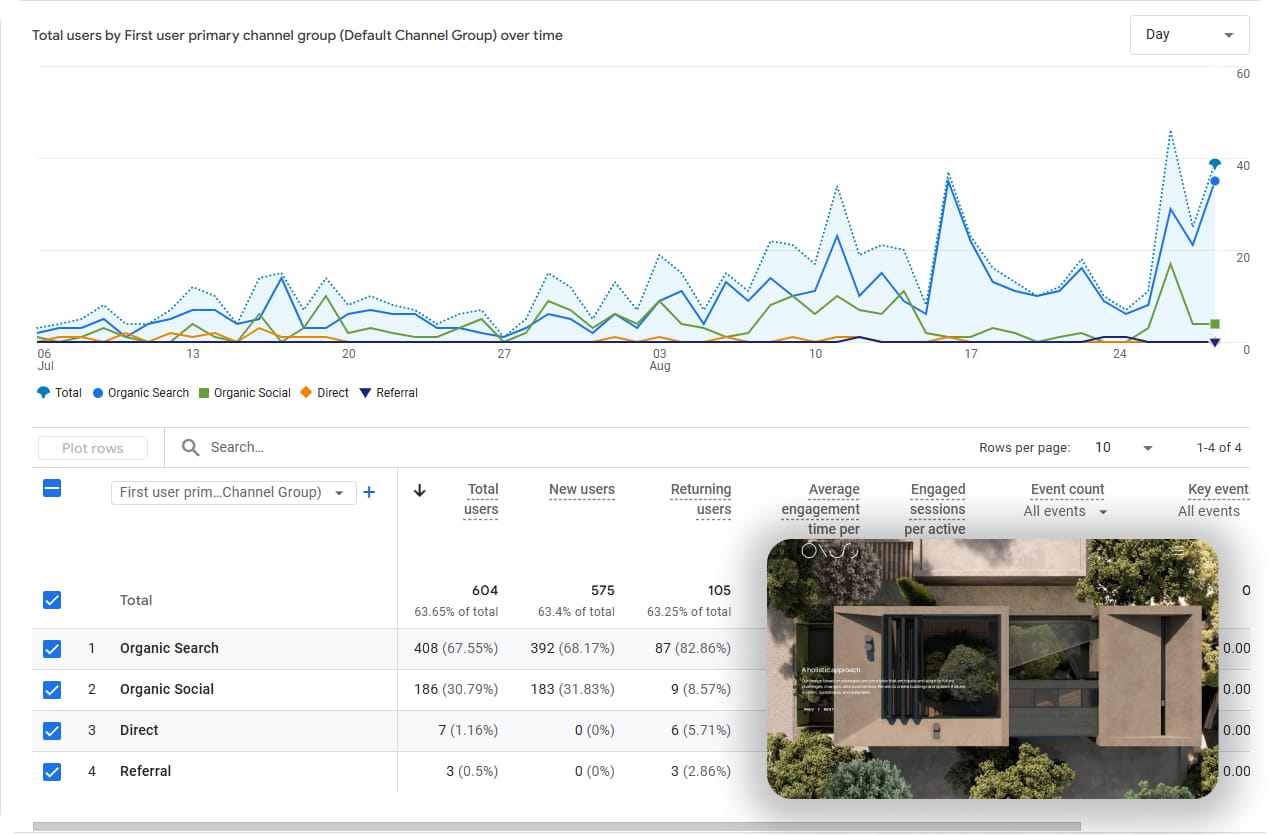Click the architecture website thumbnail preview

[x=992, y=669]
